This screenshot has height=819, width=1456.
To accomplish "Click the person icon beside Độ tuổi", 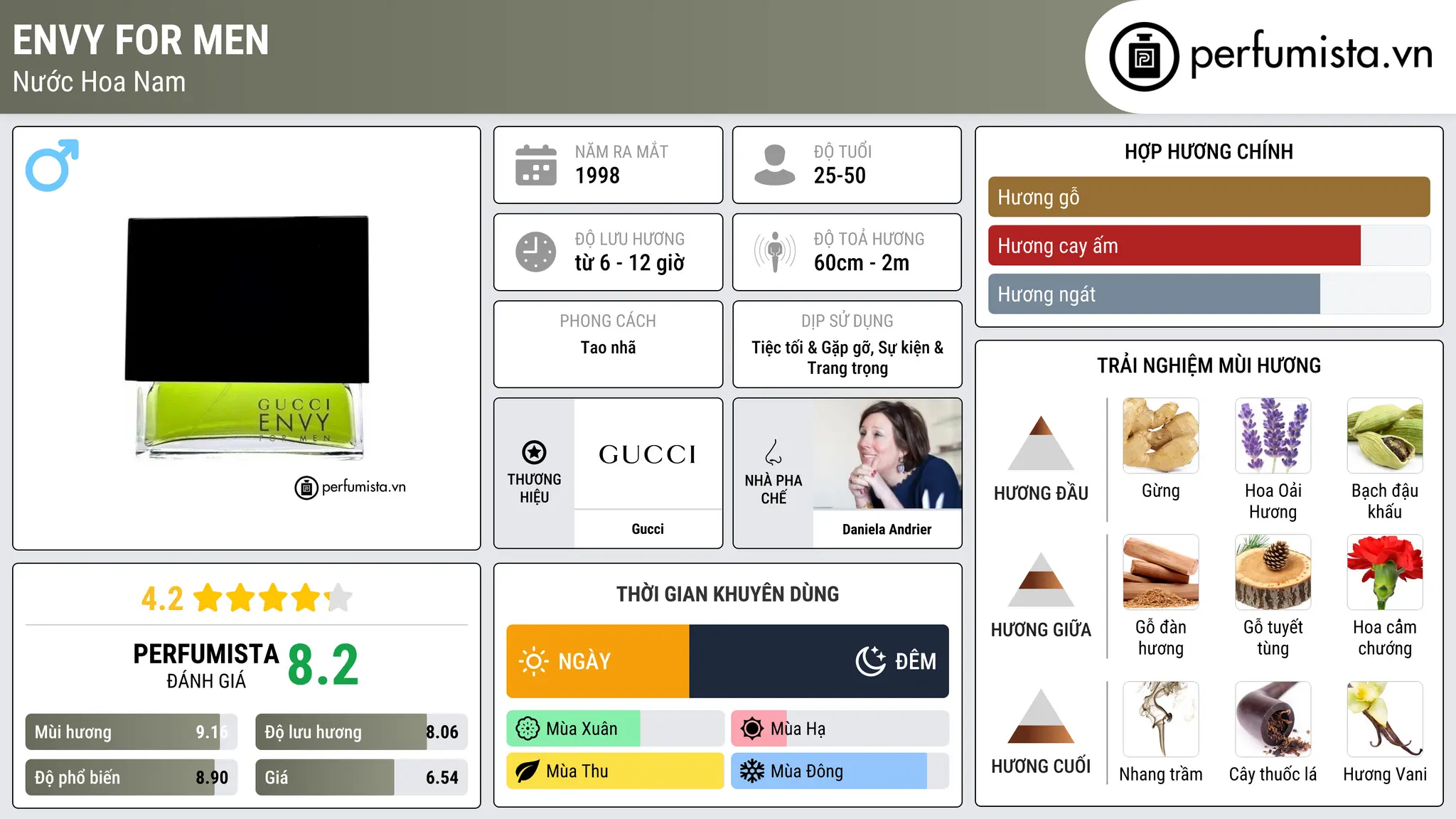I will pos(774,165).
